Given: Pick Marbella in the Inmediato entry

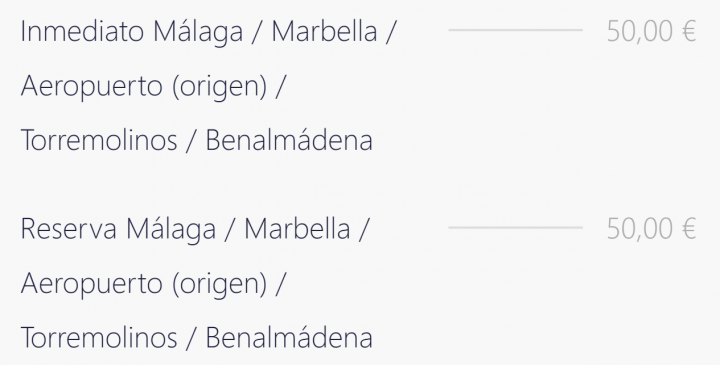Looking at the screenshot, I should coord(324,31).
